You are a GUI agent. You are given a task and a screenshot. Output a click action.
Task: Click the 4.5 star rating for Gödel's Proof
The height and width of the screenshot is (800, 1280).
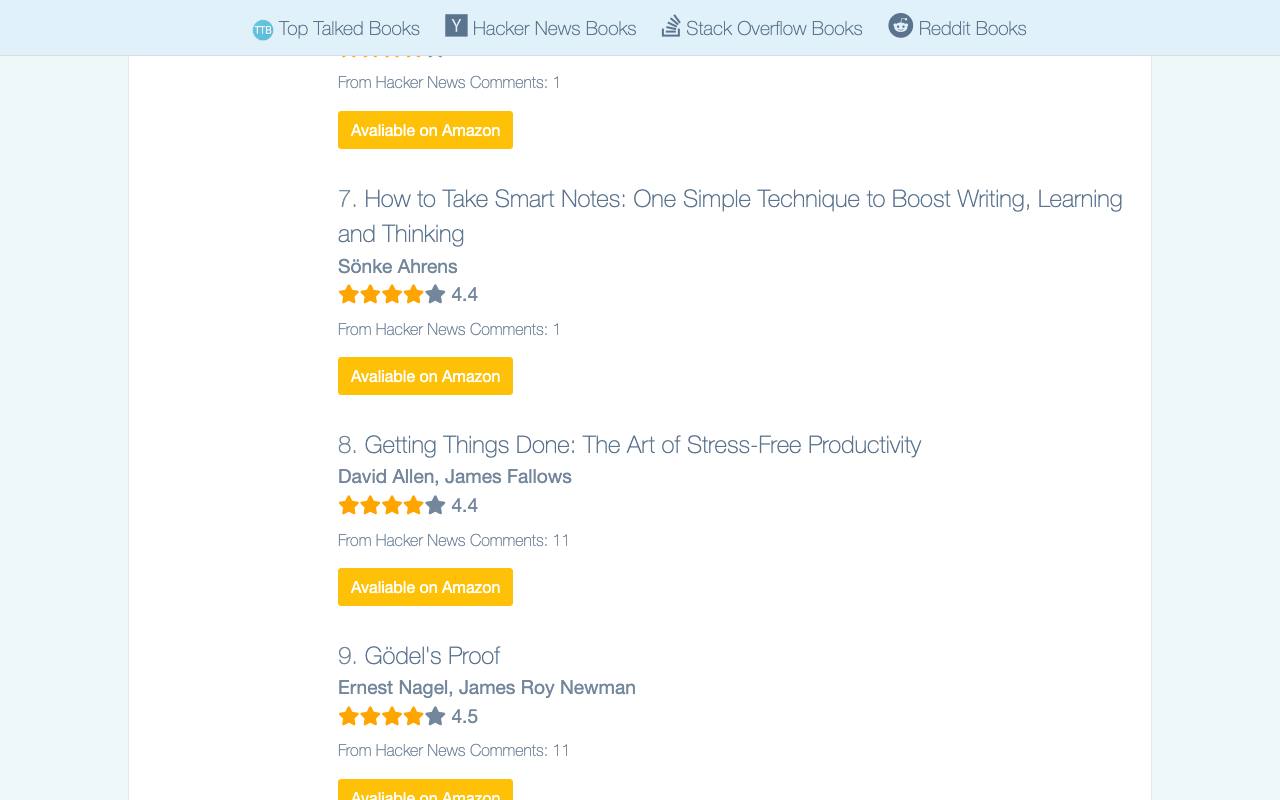(x=408, y=716)
